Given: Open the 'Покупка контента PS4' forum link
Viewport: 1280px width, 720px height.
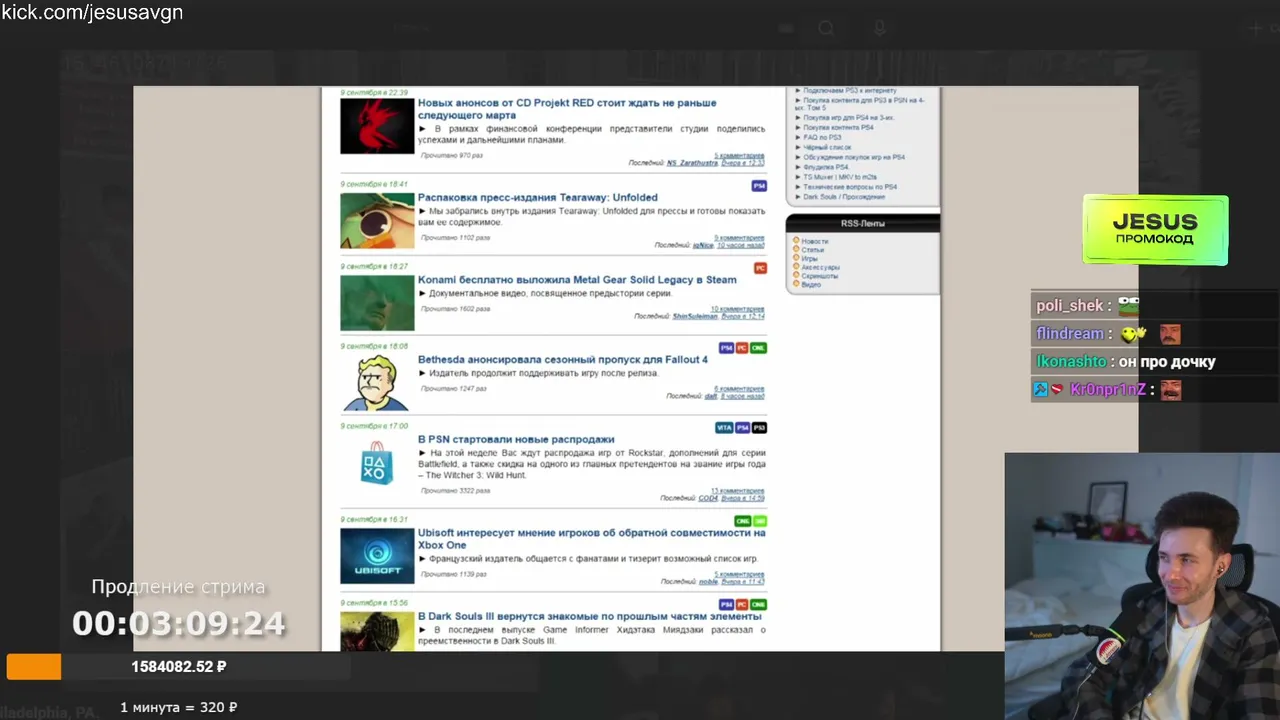Looking at the screenshot, I should (x=838, y=127).
